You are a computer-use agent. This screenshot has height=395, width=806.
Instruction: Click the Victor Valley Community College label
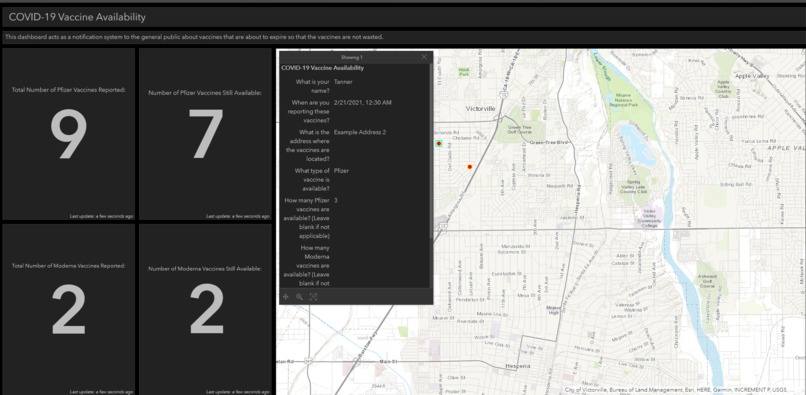point(649,218)
